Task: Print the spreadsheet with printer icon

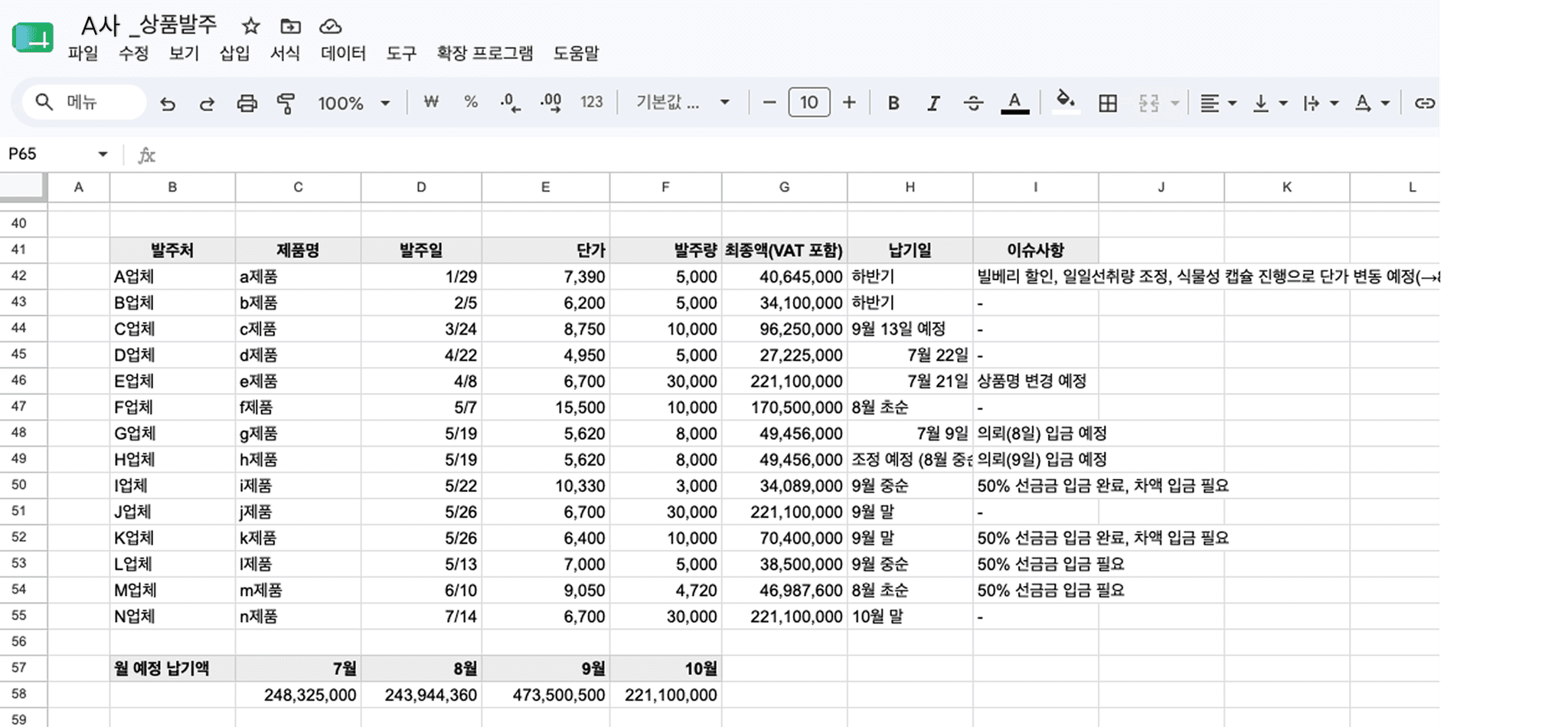Action: coord(247,103)
